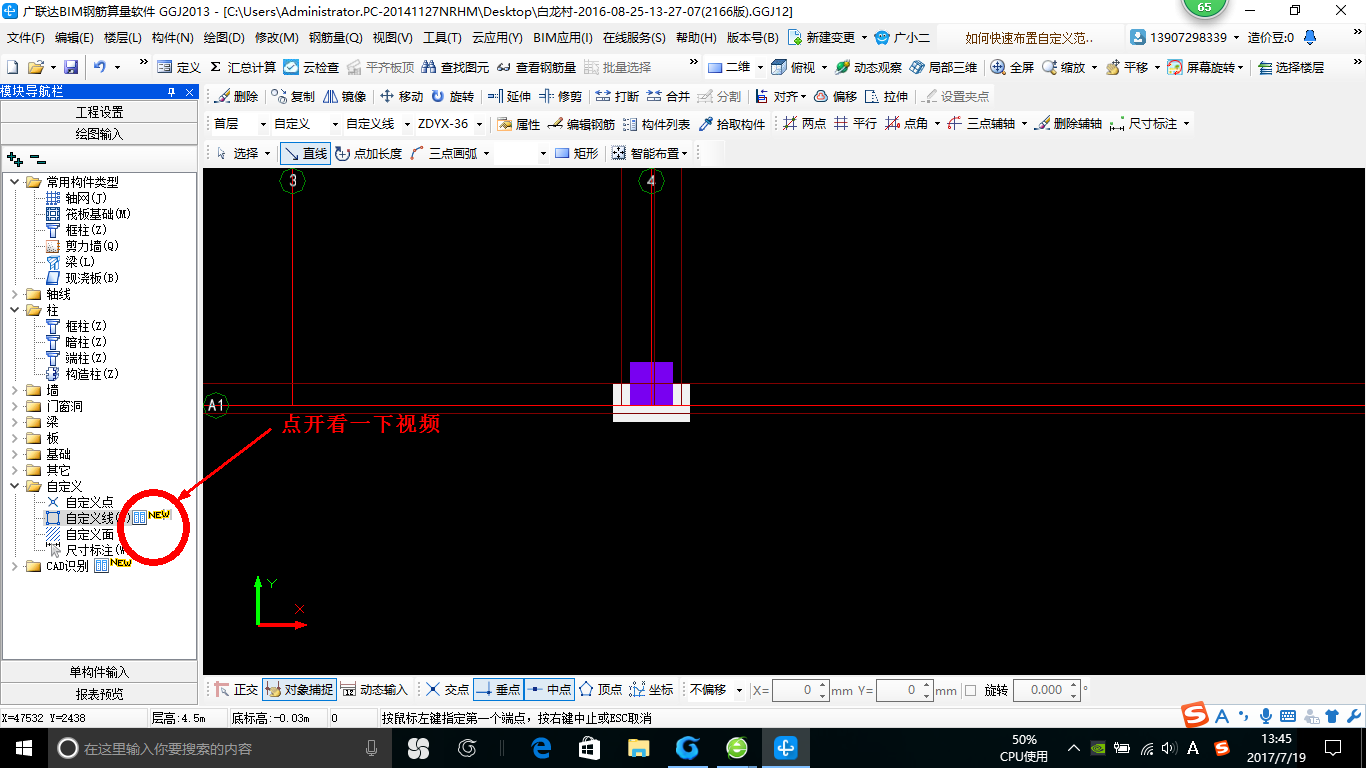This screenshot has width=1366, height=768.
Task: Check the 旋转 rotation checkbox
Action: point(970,690)
